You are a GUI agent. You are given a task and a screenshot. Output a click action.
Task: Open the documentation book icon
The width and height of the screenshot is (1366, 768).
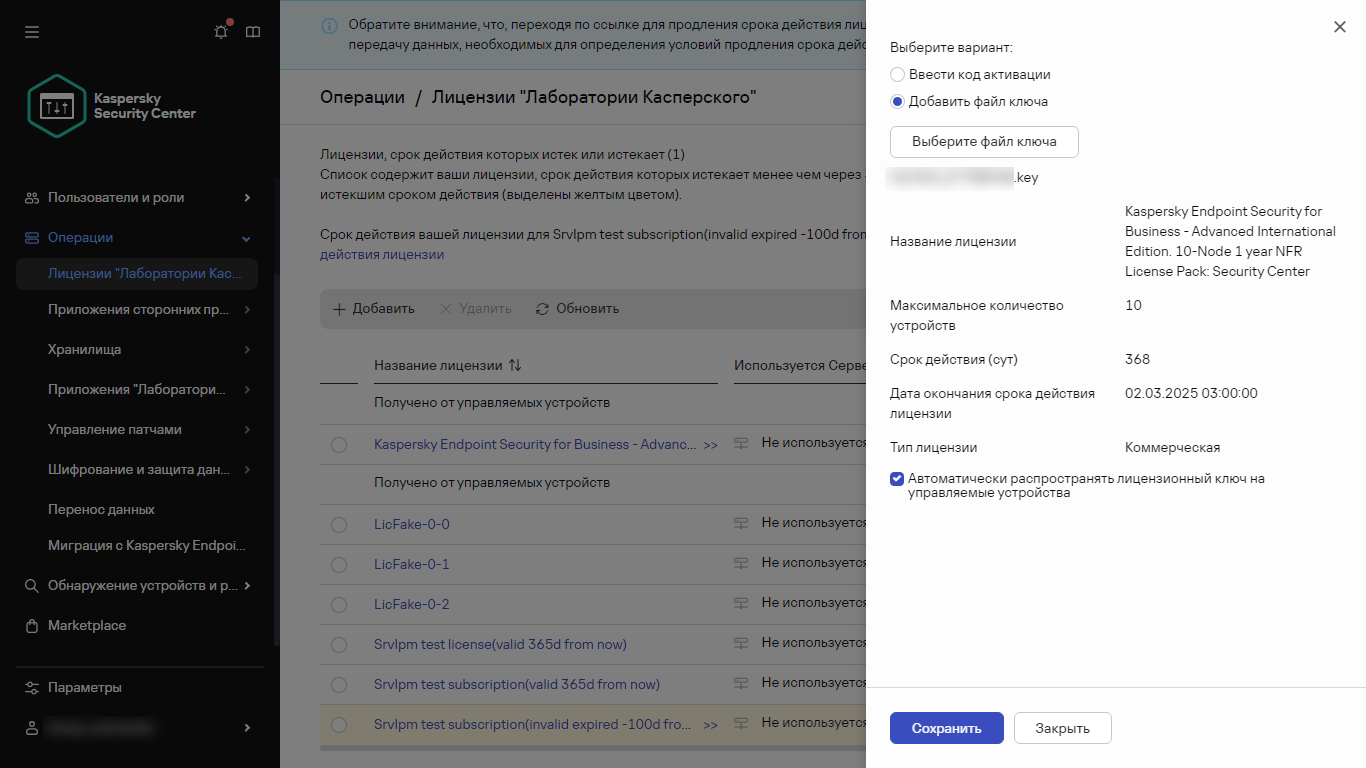tap(252, 31)
